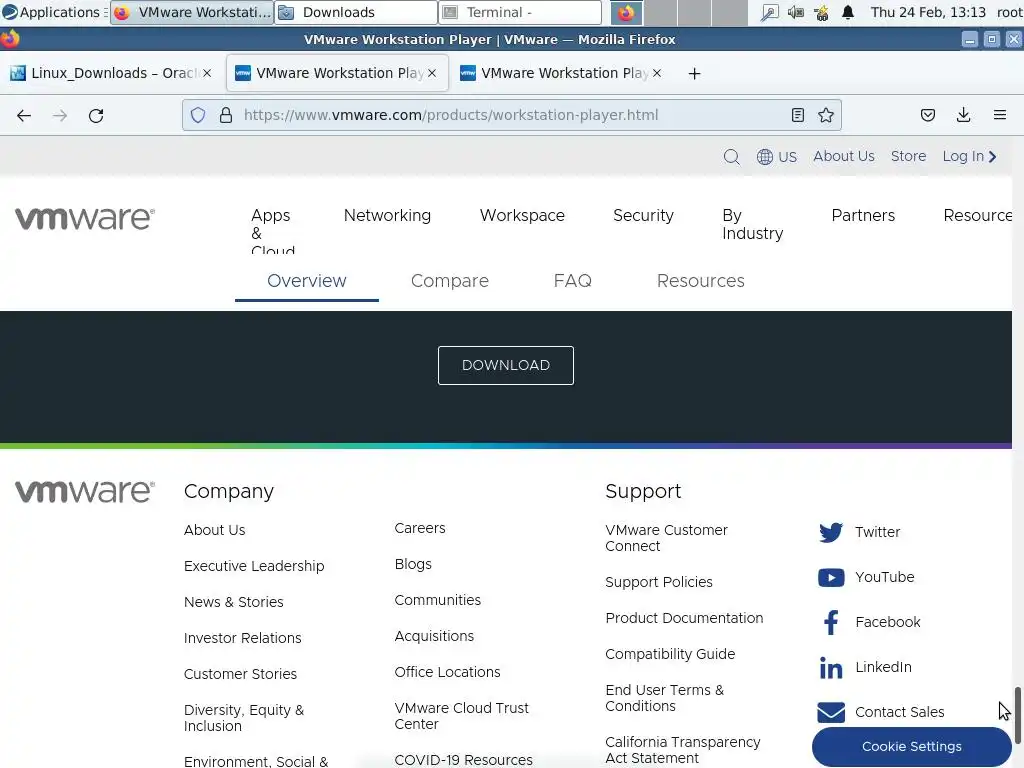Click the URL address bar field

coord(511,116)
